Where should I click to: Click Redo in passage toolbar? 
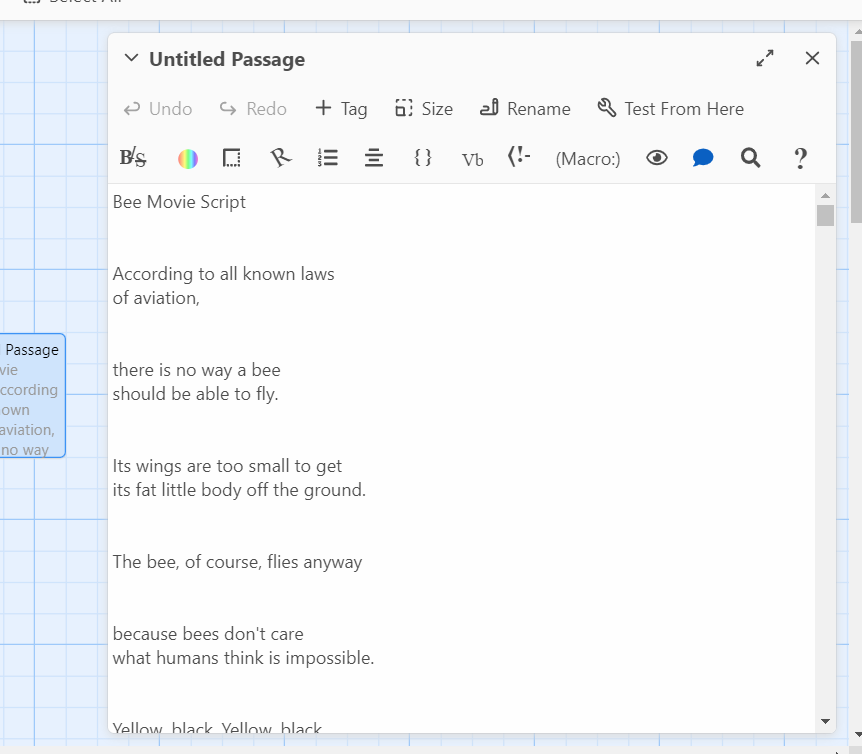253,109
